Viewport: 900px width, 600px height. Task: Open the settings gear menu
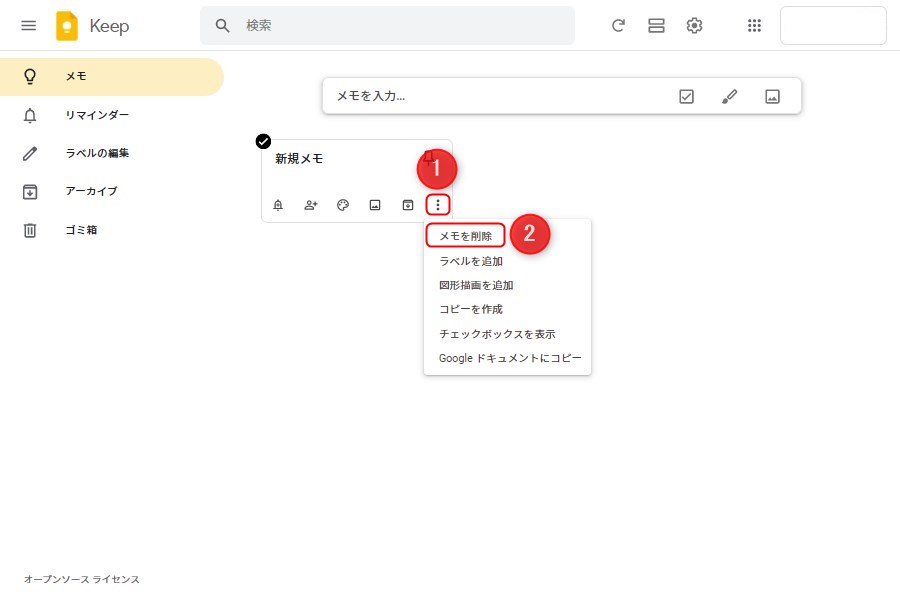coord(694,26)
